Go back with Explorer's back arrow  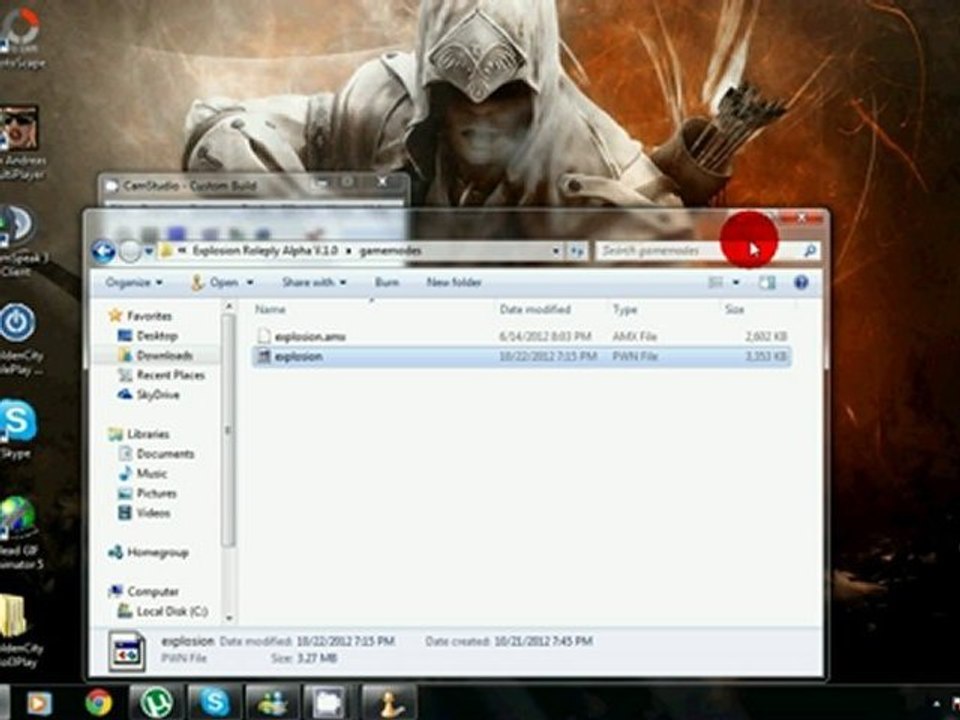103,251
